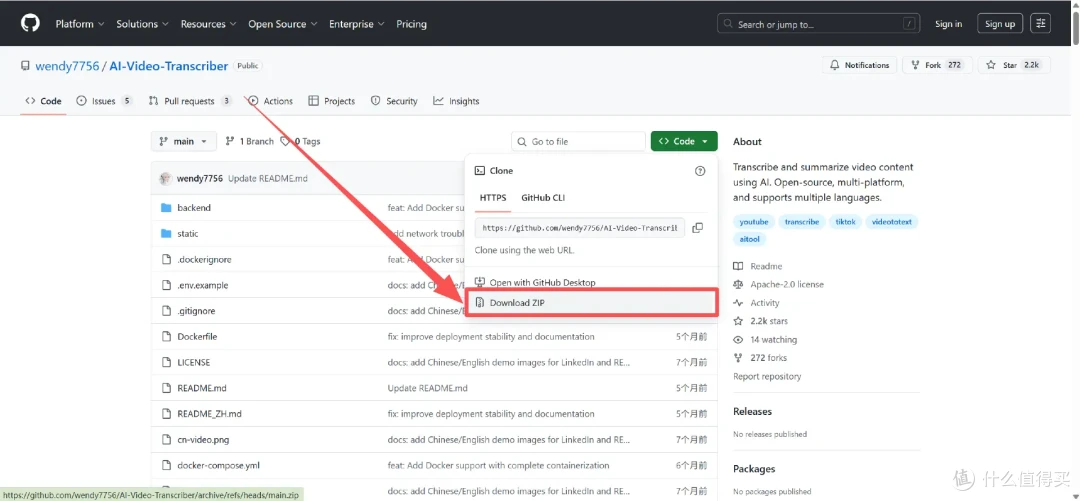
Task: Expand the Resources navigation menu
Action: tap(209, 23)
